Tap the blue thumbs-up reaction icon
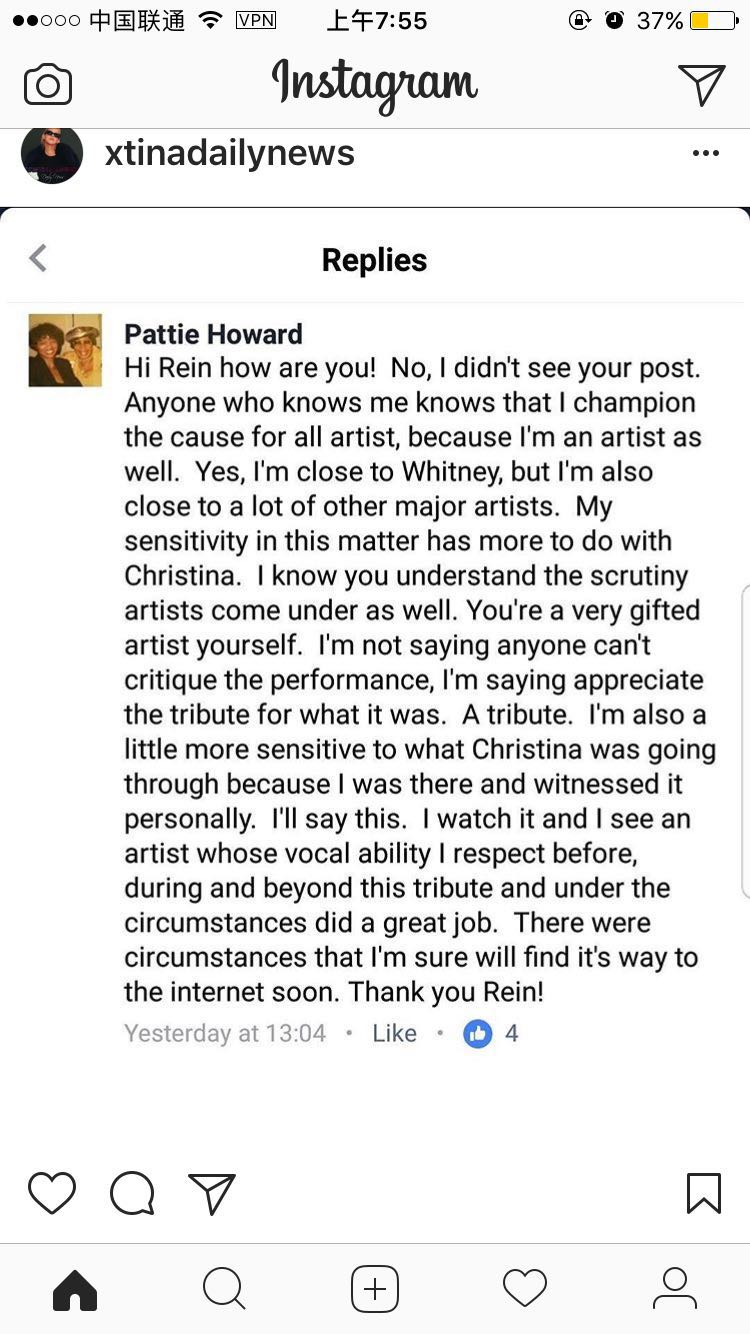The width and height of the screenshot is (750, 1334). (478, 1033)
